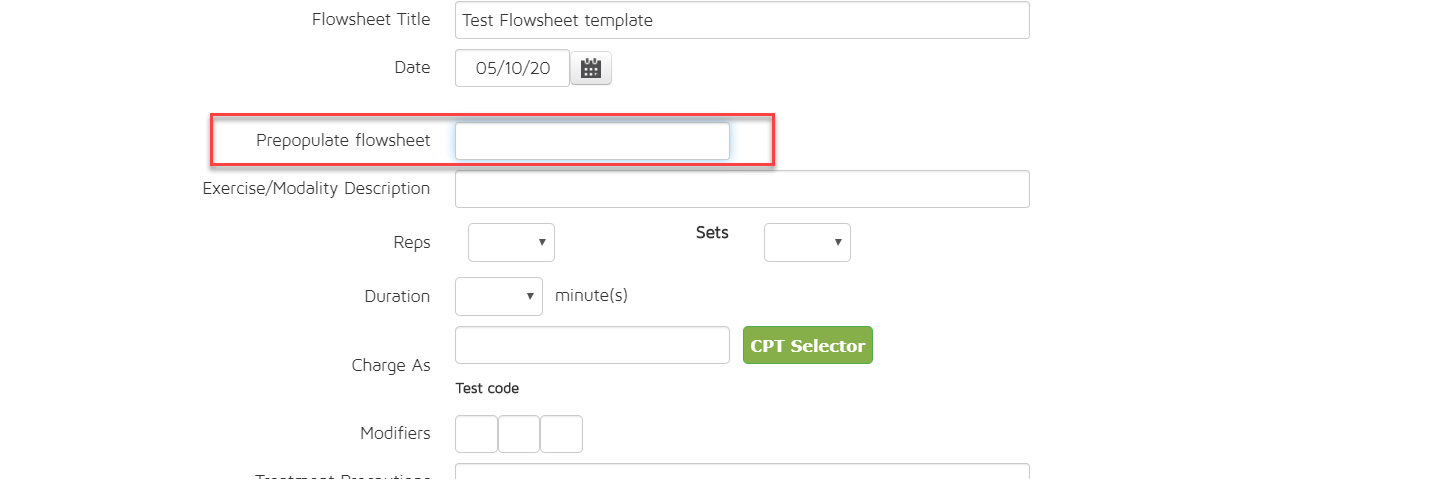Click the Flowsheet Title text field
Screen dimensions: 1452x487
741,20
